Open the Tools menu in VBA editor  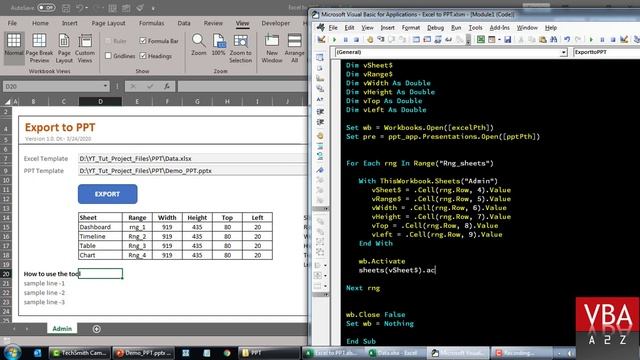click(x=475, y=28)
